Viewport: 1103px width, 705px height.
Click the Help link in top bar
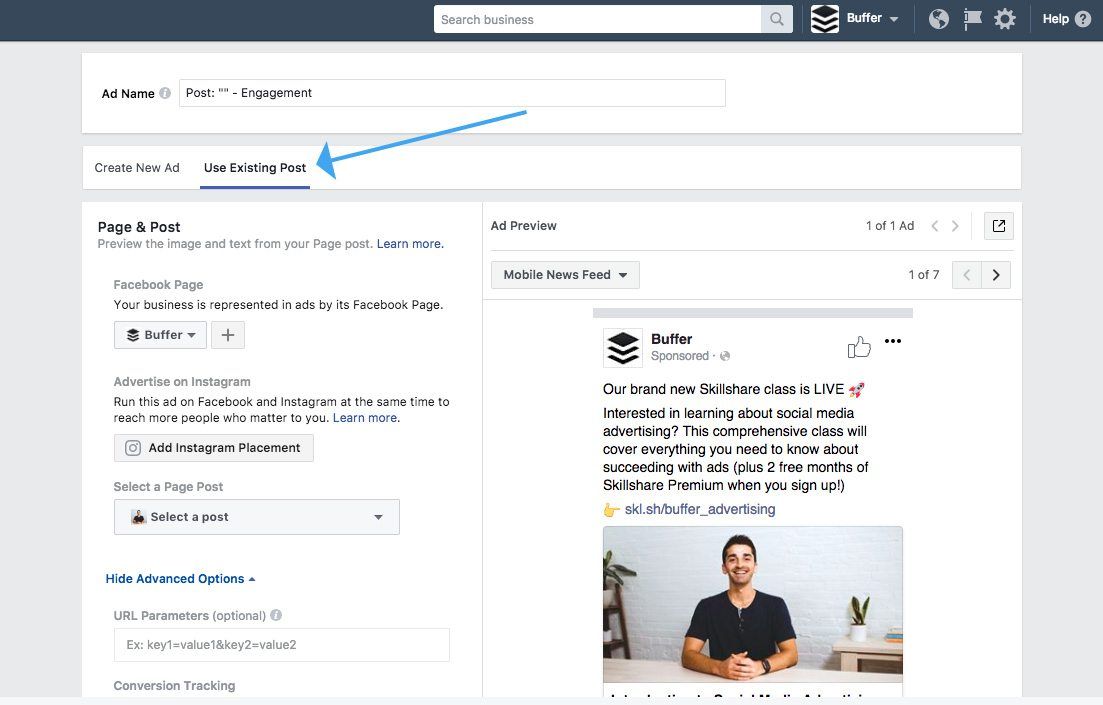click(1055, 19)
